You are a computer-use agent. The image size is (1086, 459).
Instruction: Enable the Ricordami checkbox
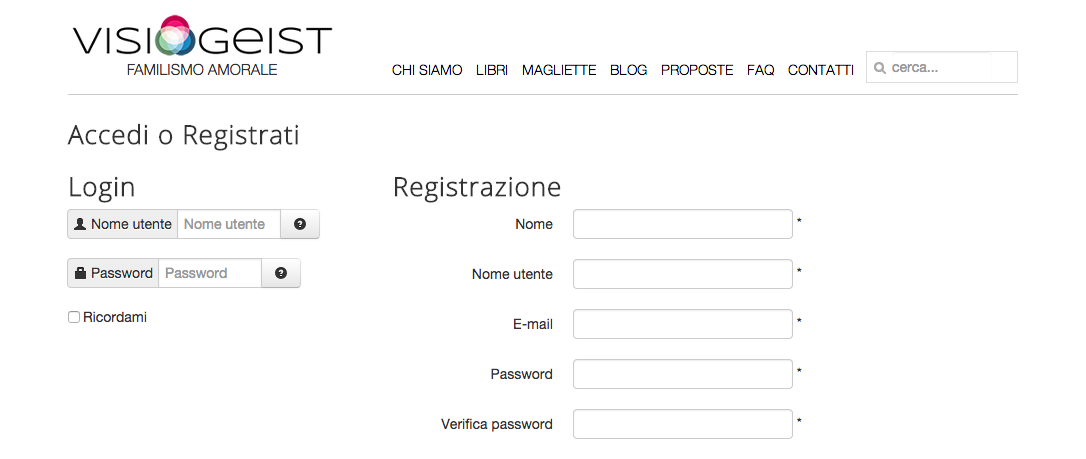74,317
